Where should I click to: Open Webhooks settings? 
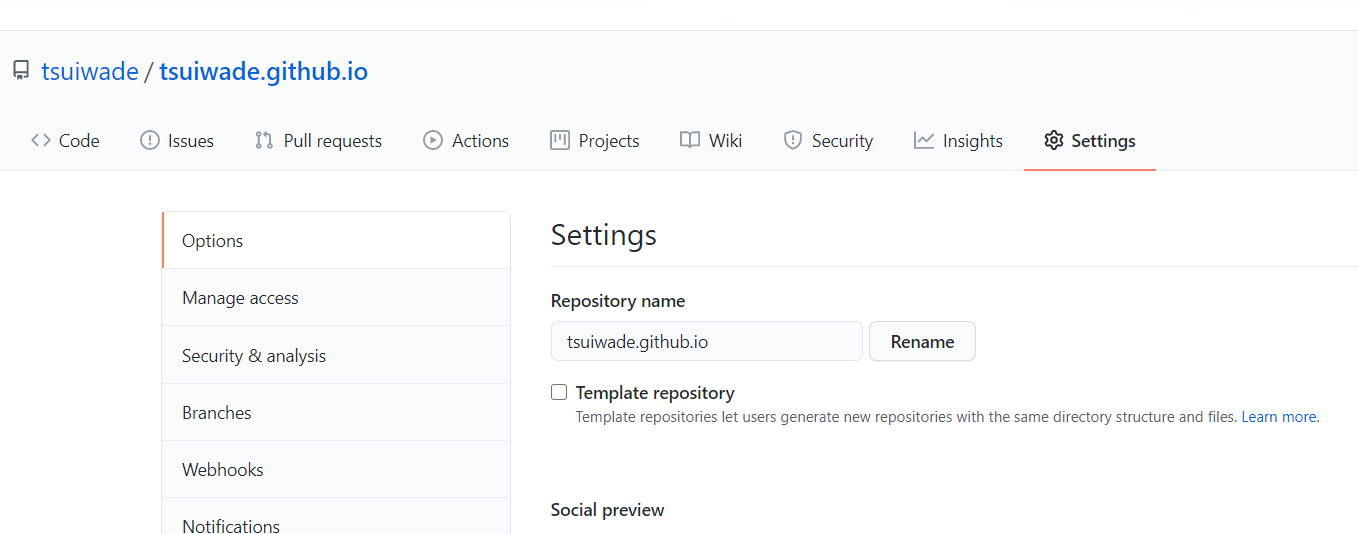point(336,469)
